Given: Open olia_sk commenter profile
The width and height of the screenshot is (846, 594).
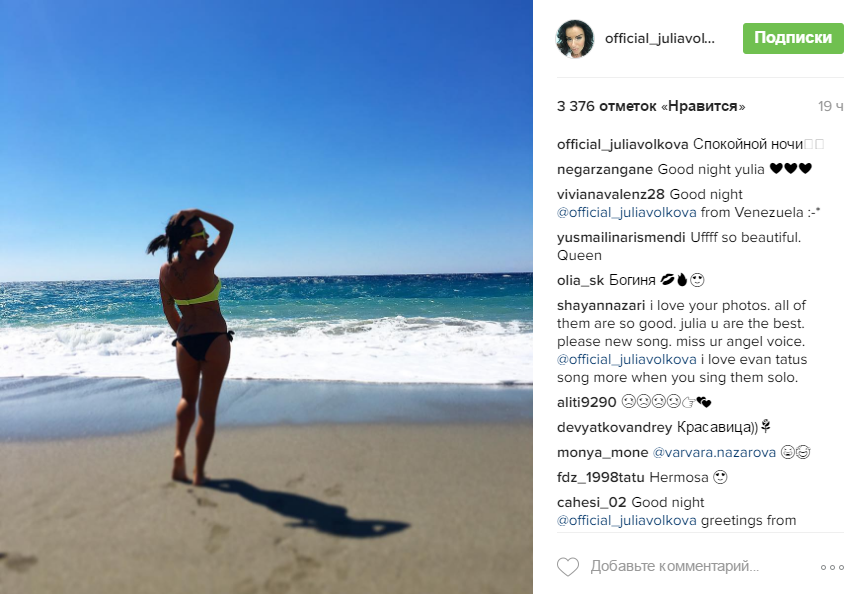Looking at the screenshot, I should point(581,281).
